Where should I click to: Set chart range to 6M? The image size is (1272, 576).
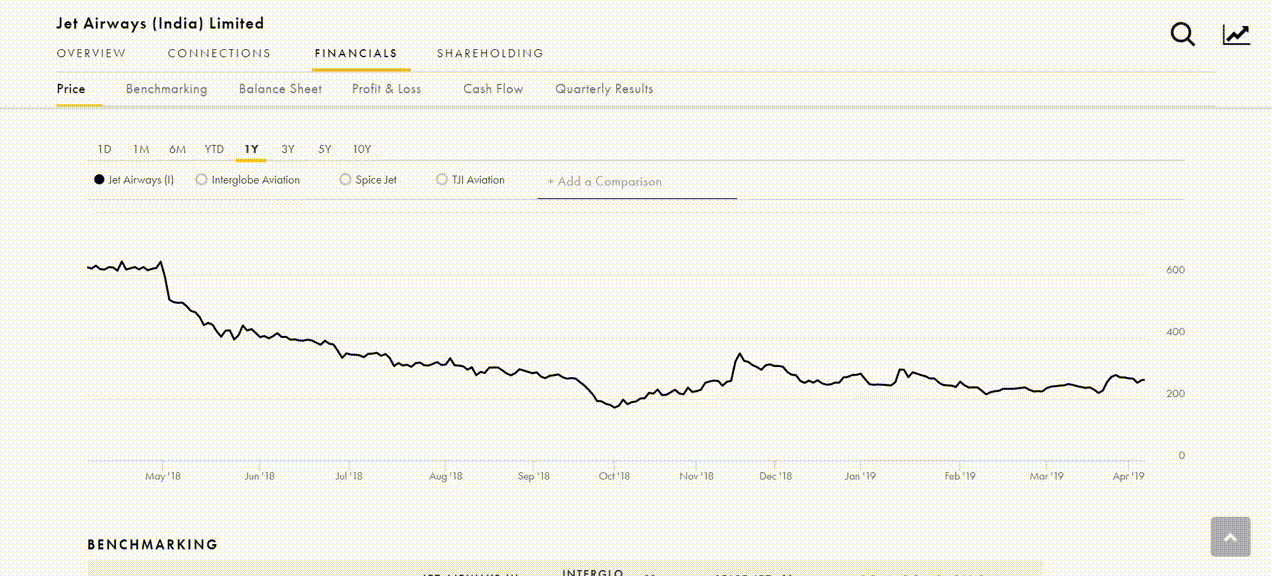[x=177, y=149]
